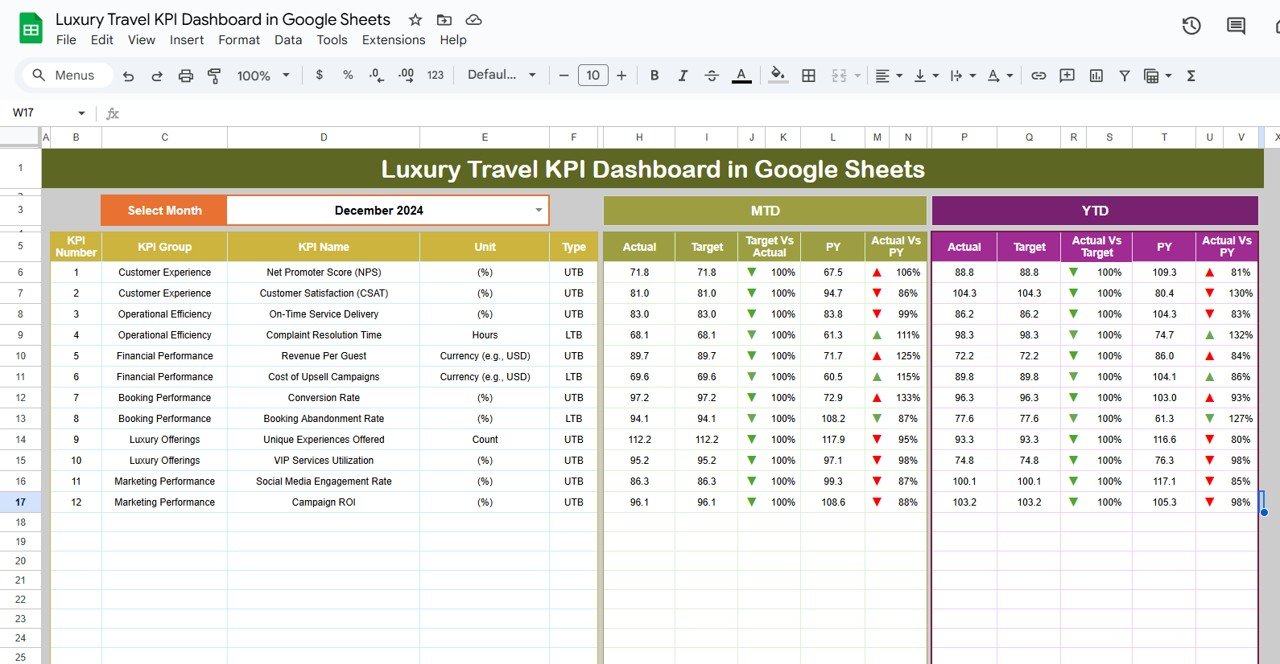The height and width of the screenshot is (664, 1280).
Task: Select row 10 header
Action: tap(21, 356)
